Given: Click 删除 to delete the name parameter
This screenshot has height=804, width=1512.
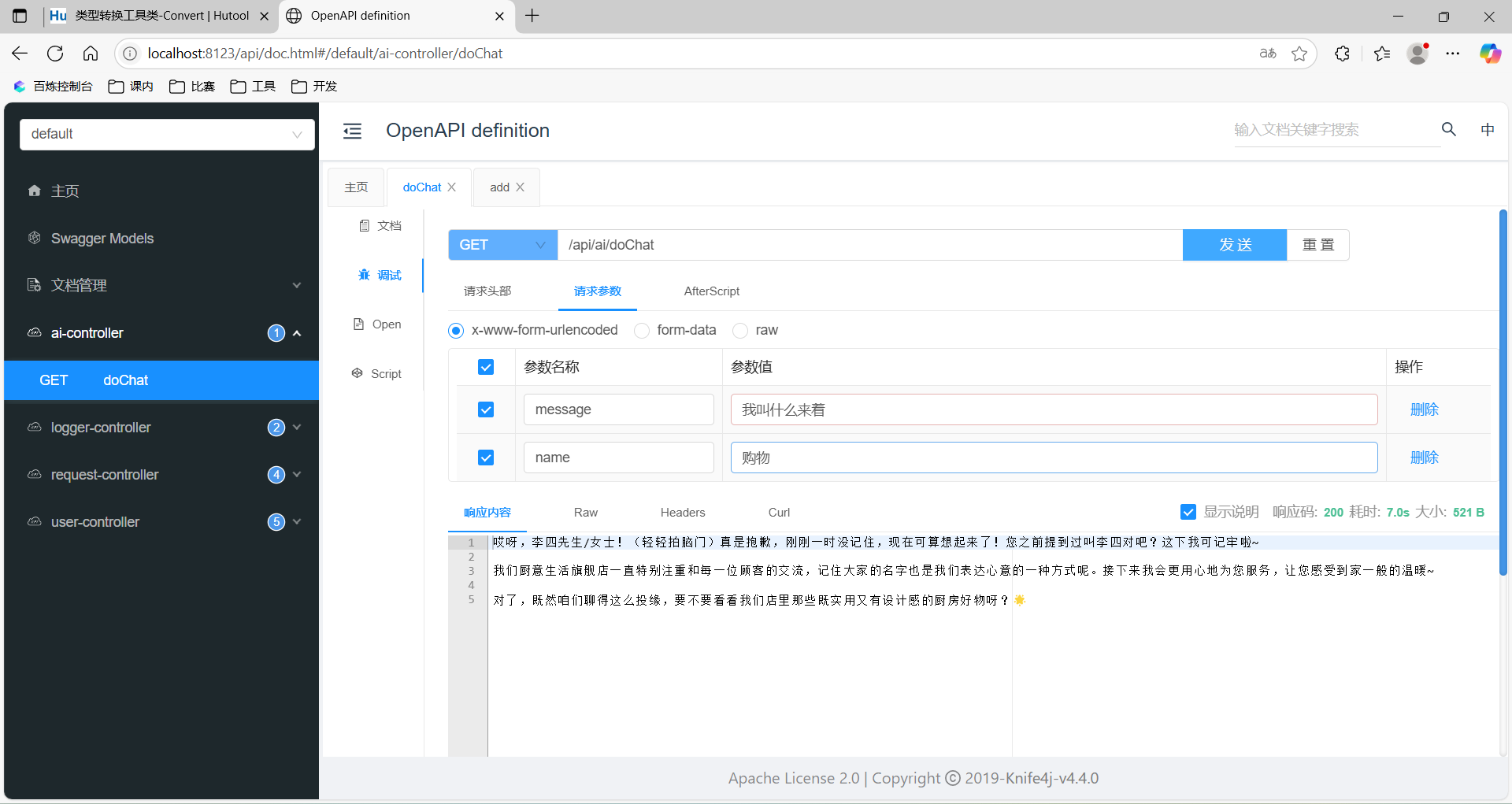Looking at the screenshot, I should [x=1424, y=458].
